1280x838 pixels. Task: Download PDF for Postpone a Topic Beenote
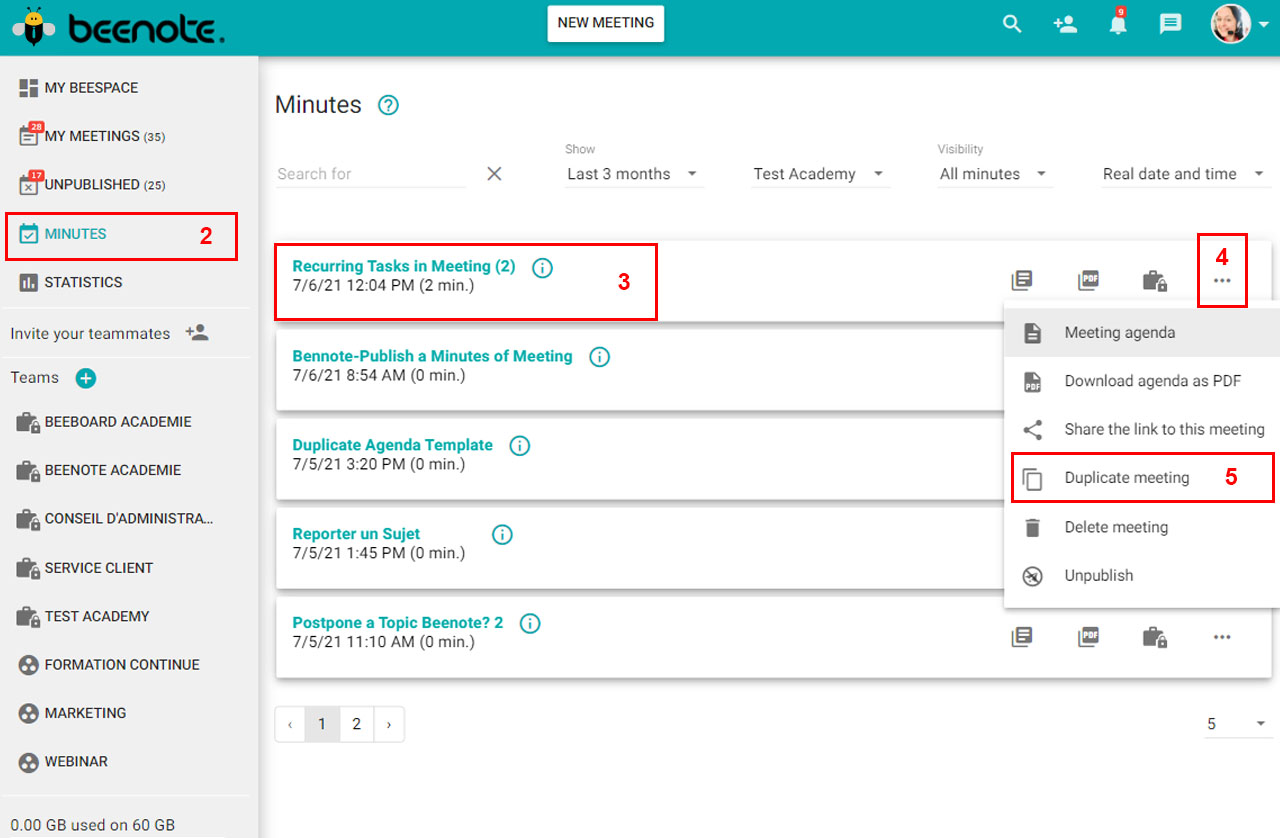[x=1088, y=637]
